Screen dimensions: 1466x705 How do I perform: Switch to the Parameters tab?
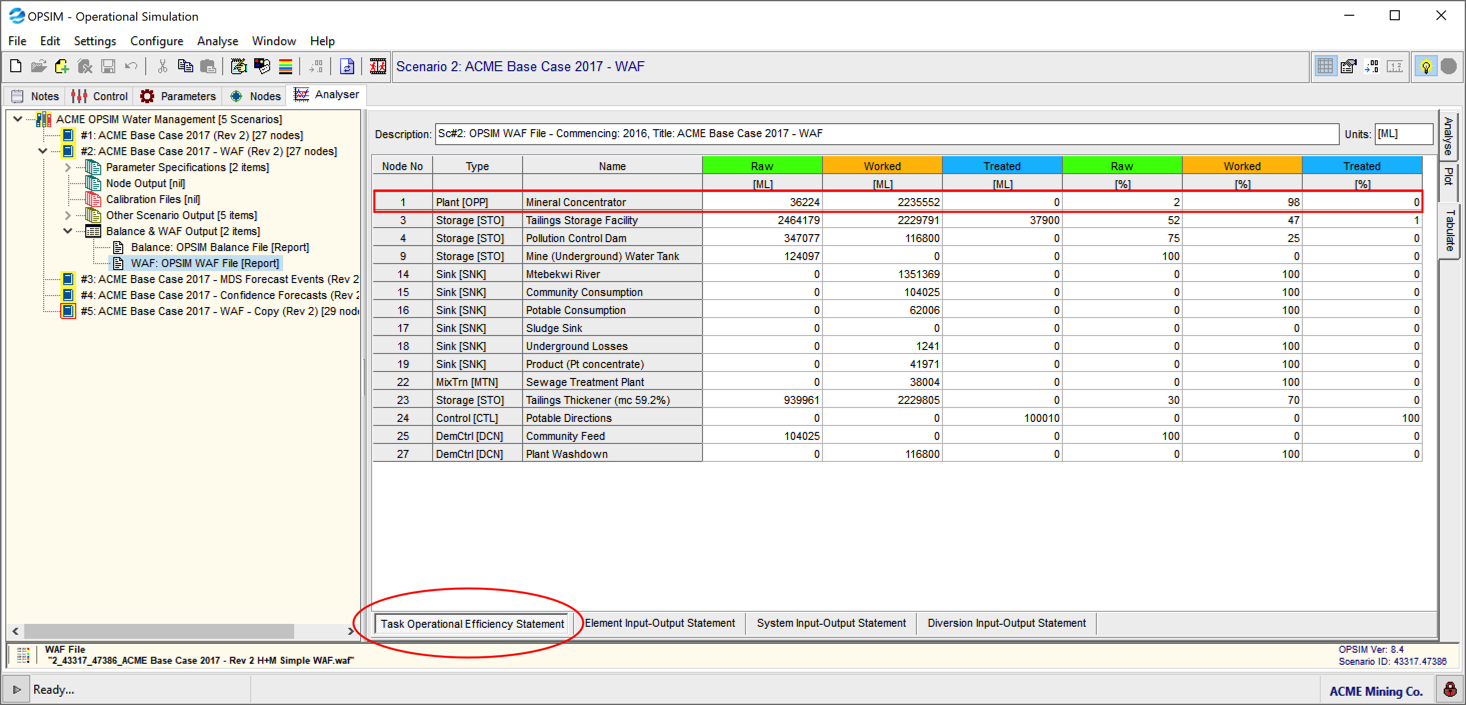tap(178, 96)
